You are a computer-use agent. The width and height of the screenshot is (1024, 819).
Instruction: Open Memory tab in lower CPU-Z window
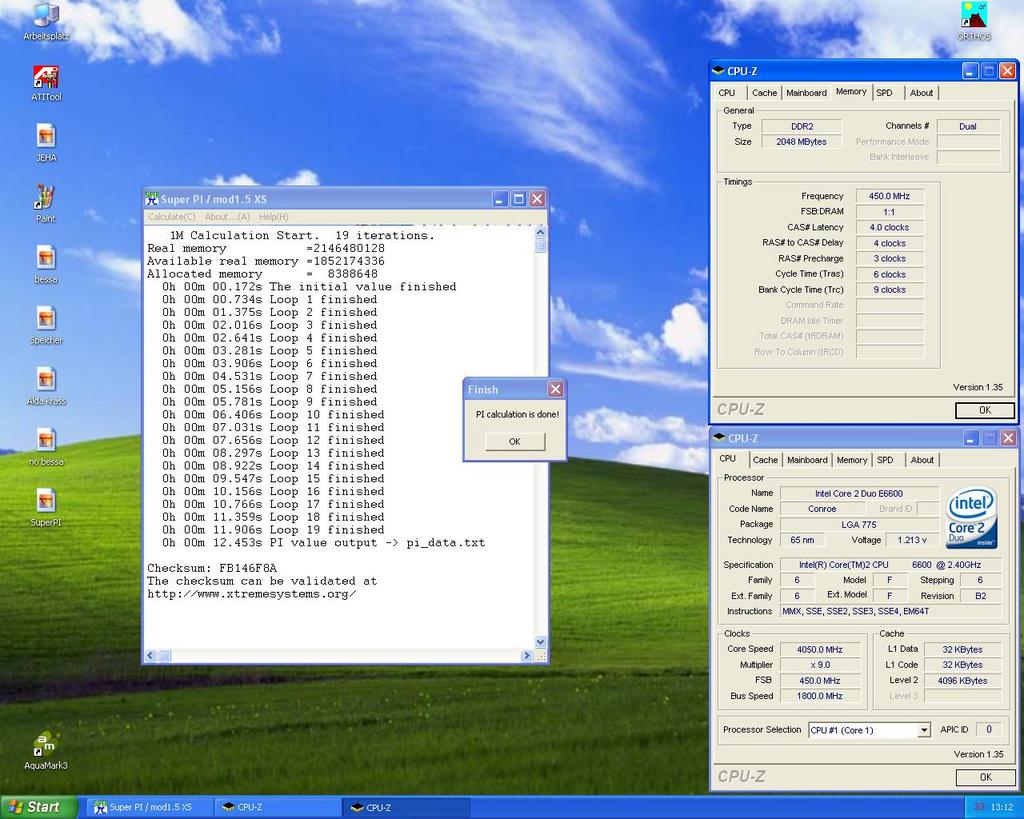[852, 460]
